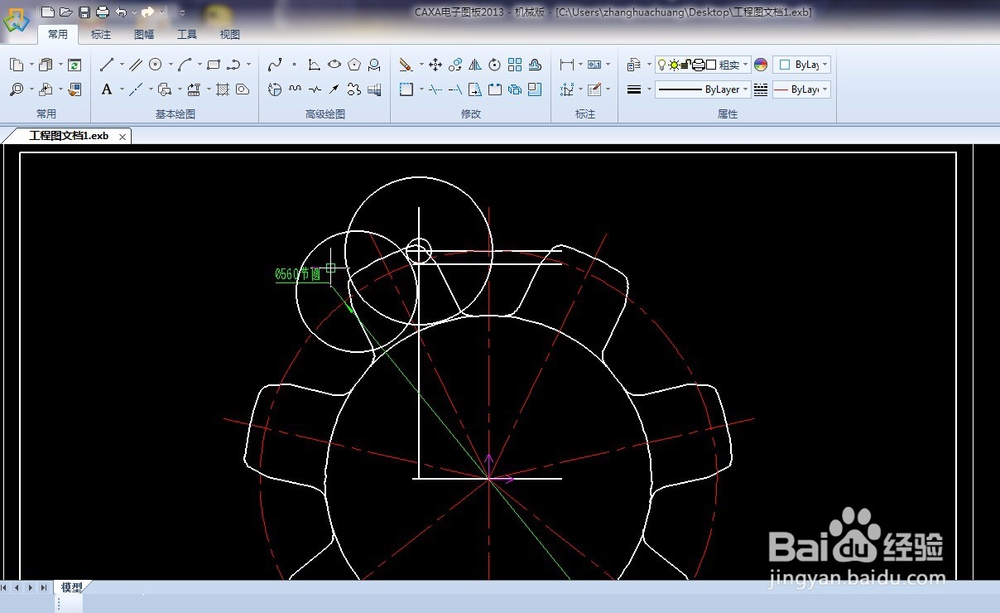The height and width of the screenshot is (613, 1000).
Task: Select the Circle drawing tool
Action: (155, 64)
